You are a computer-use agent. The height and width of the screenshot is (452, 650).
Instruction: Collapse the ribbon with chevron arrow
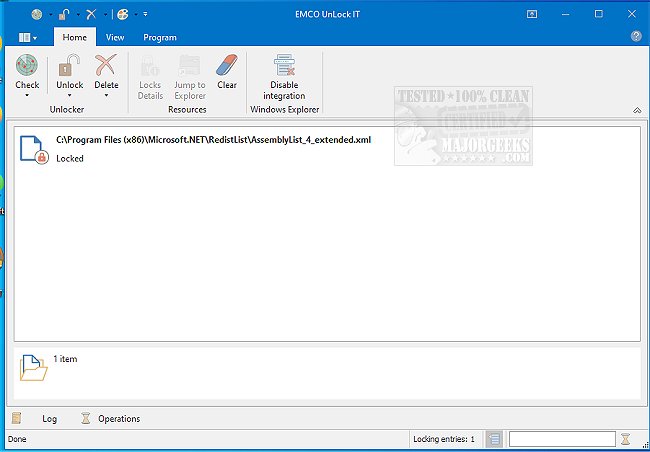[x=637, y=110]
